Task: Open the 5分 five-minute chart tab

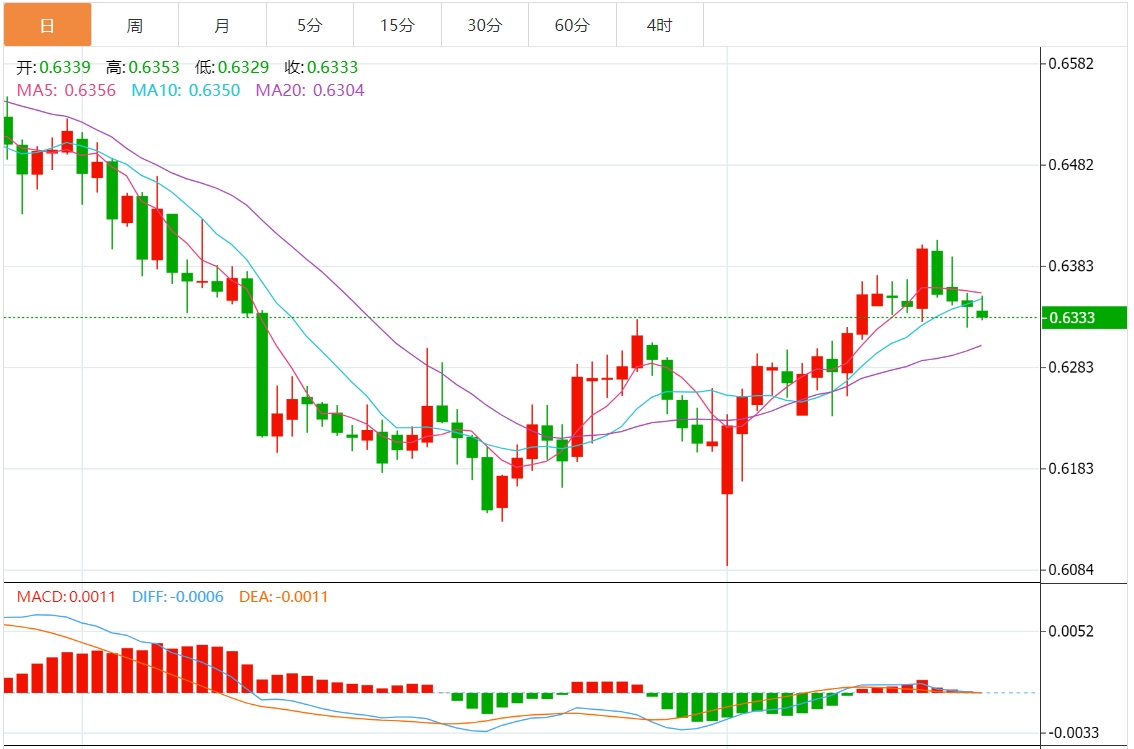Action: 310,25
